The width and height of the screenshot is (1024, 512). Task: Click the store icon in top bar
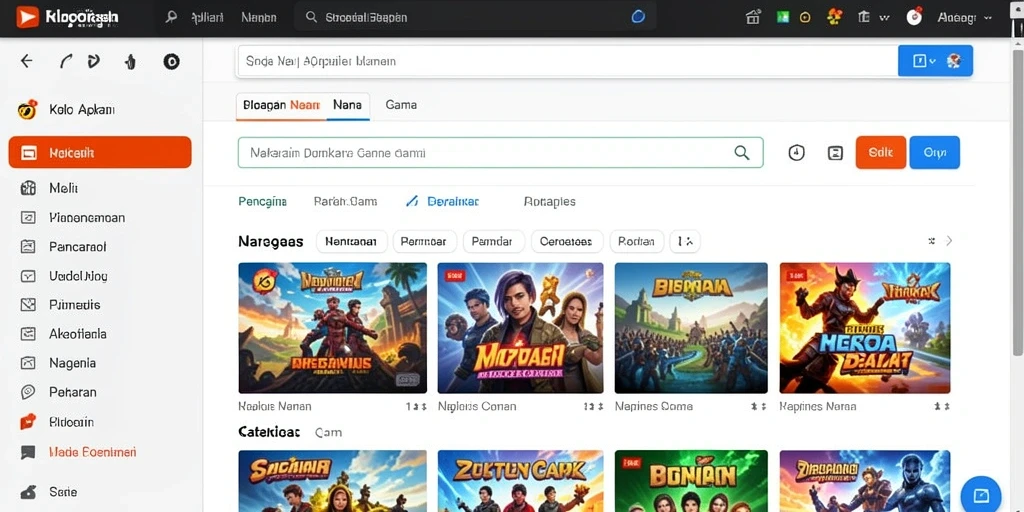[753, 18]
